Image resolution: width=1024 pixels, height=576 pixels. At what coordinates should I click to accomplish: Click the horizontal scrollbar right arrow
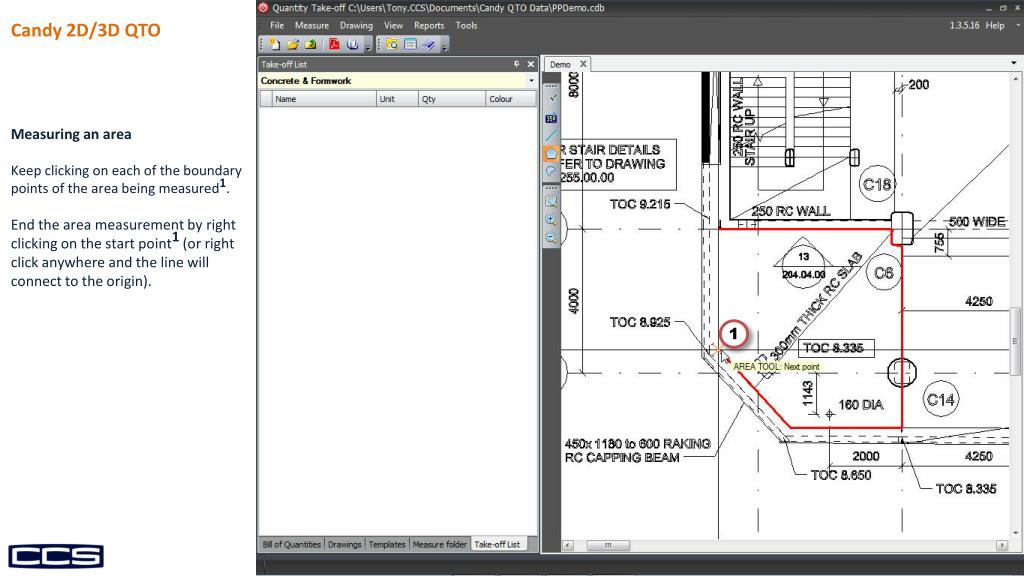[x=1002, y=545]
